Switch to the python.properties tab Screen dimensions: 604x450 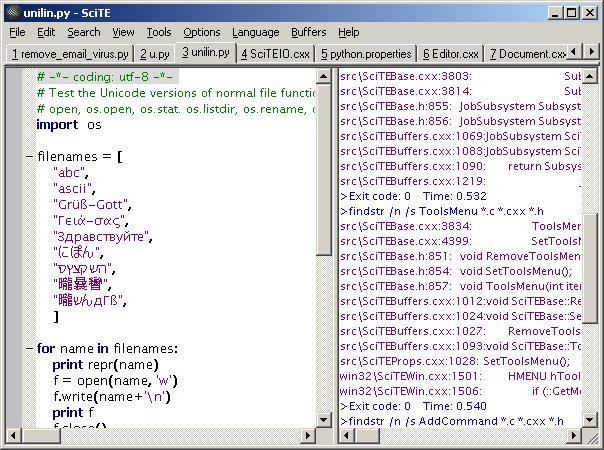pyautogui.click(x=366, y=54)
